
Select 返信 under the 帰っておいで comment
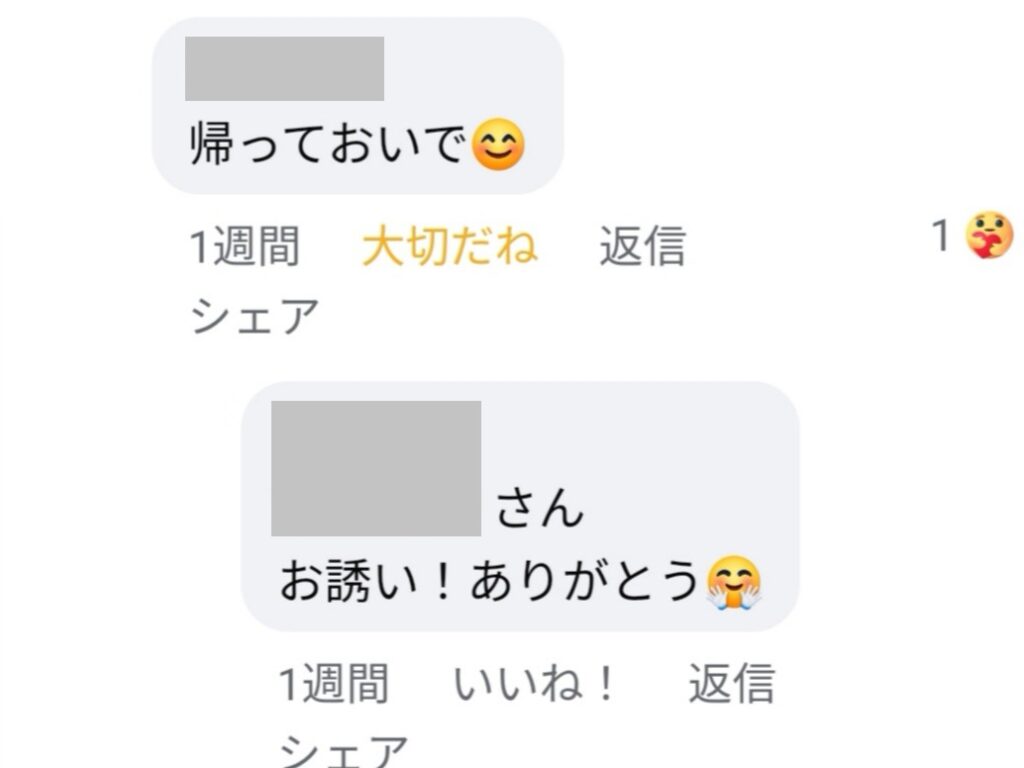tap(643, 246)
